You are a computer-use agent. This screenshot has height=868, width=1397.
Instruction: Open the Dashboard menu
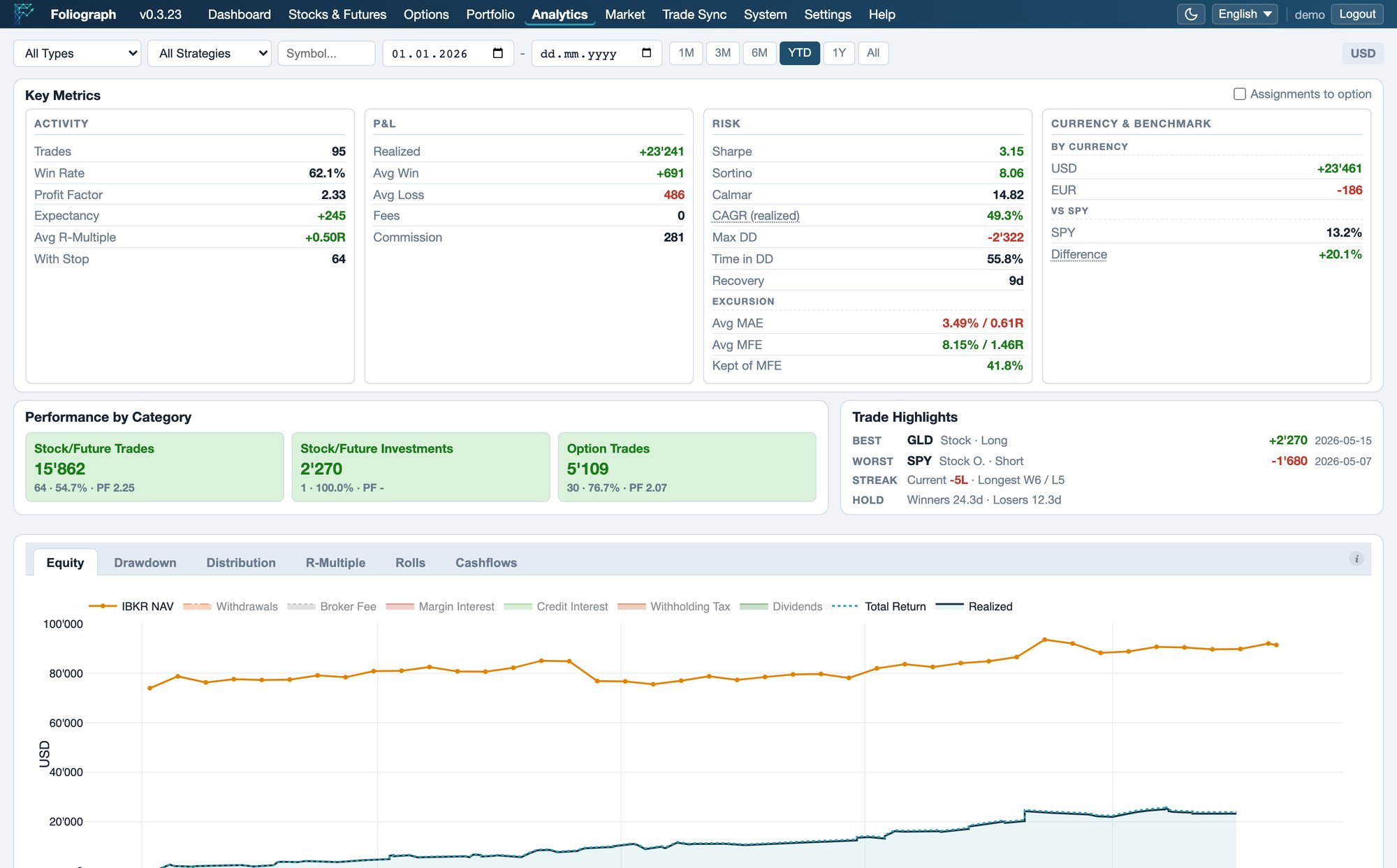(239, 14)
